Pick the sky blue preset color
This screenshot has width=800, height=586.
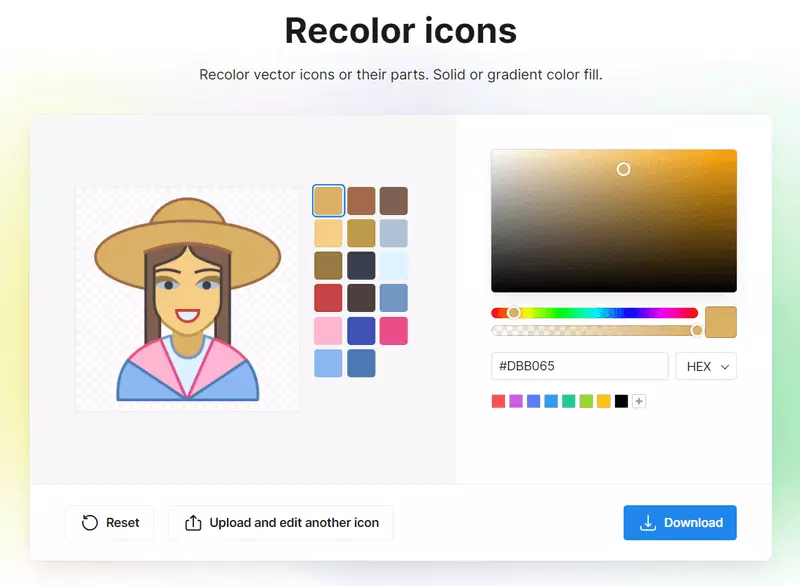point(551,401)
